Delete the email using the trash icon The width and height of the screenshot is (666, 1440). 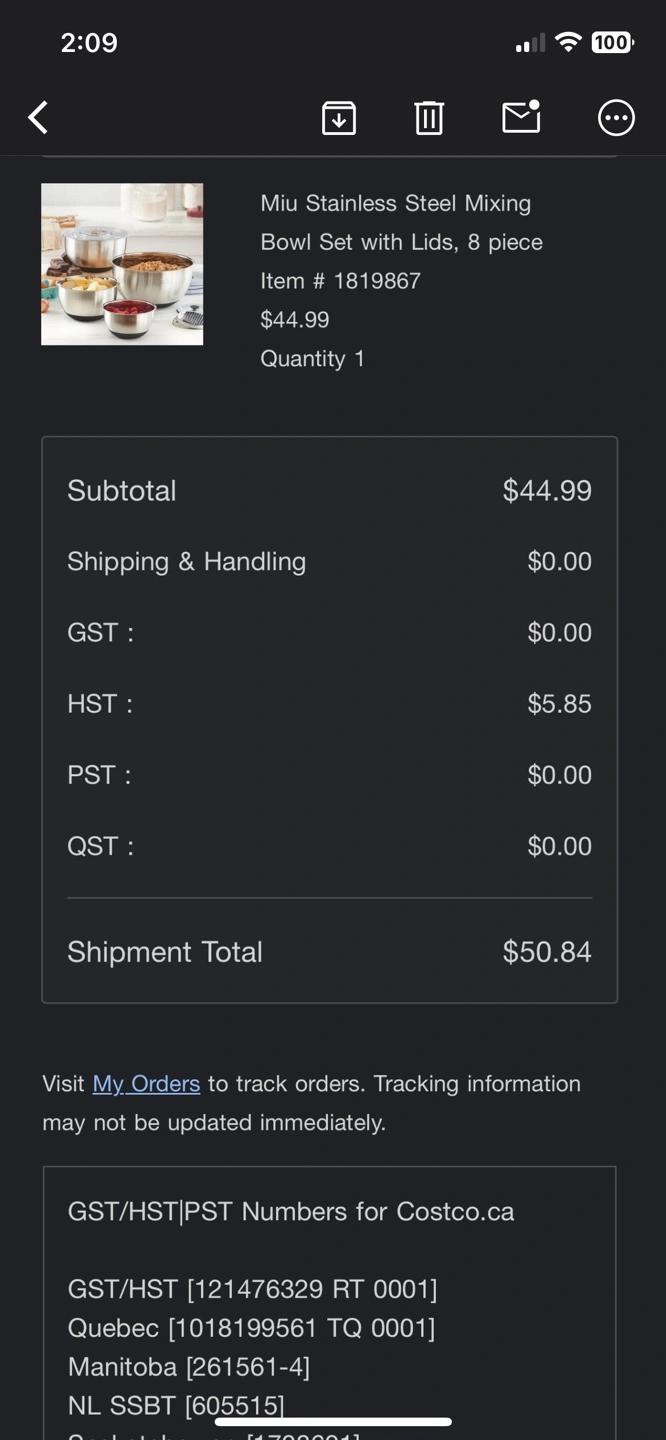(429, 118)
